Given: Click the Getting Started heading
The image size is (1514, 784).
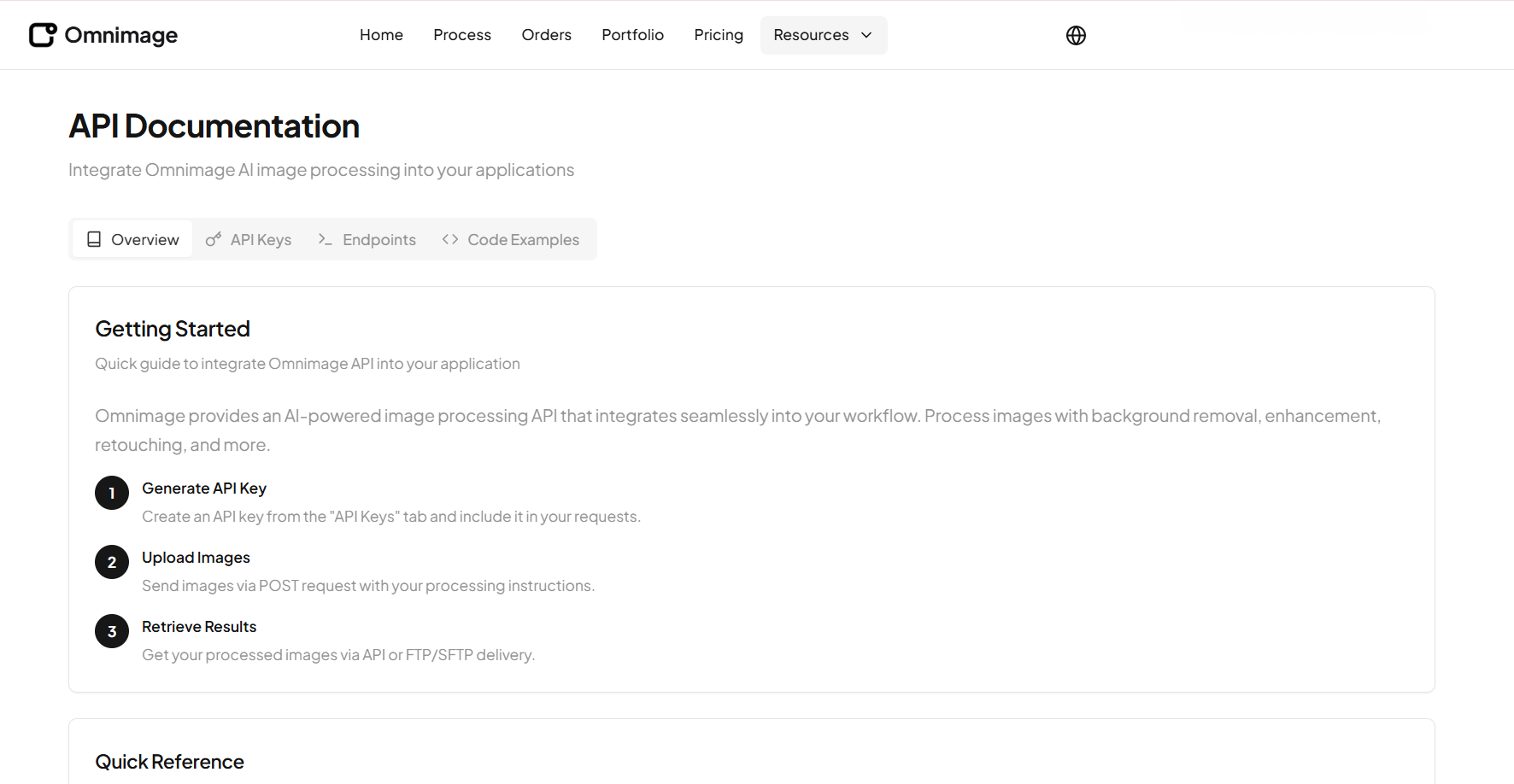Looking at the screenshot, I should click(173, 329).
